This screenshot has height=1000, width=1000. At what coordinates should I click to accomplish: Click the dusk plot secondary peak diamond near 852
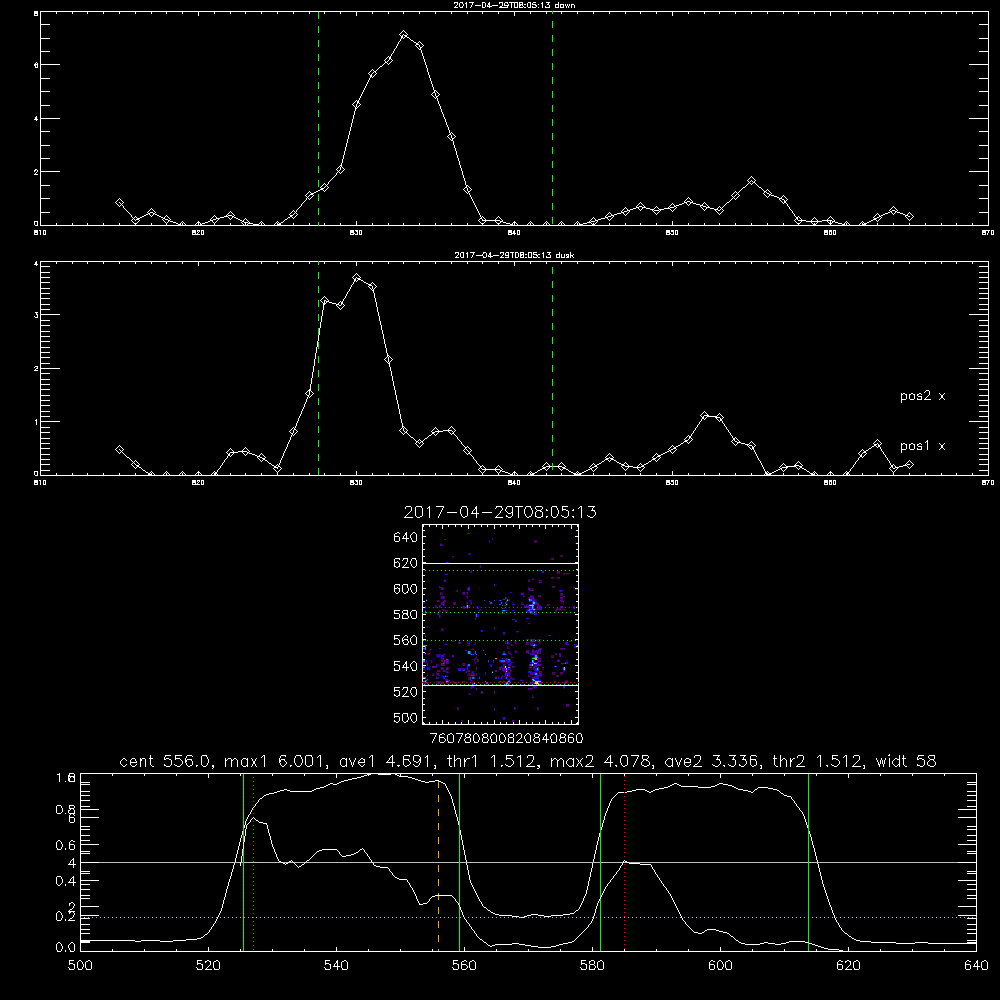tap(705, 416)
